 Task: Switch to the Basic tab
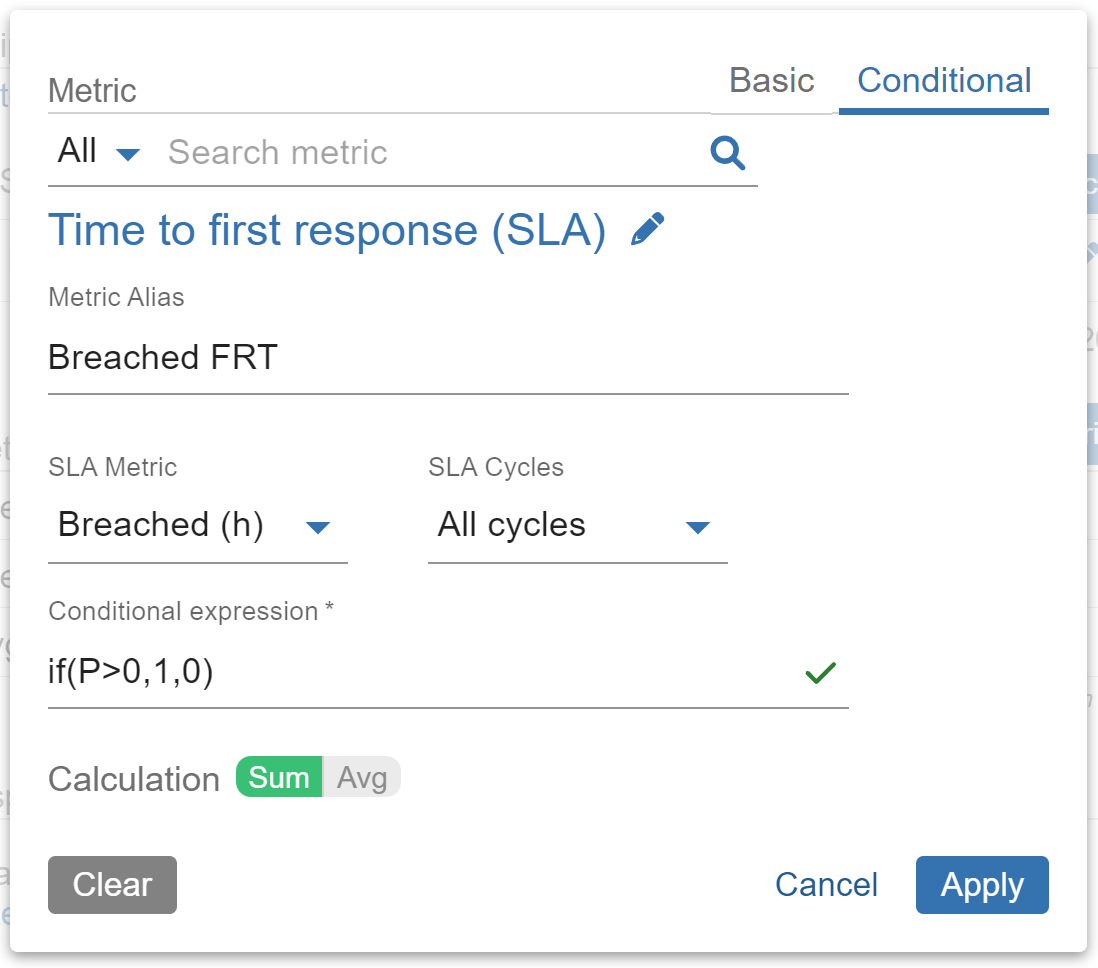pos(772,80)
